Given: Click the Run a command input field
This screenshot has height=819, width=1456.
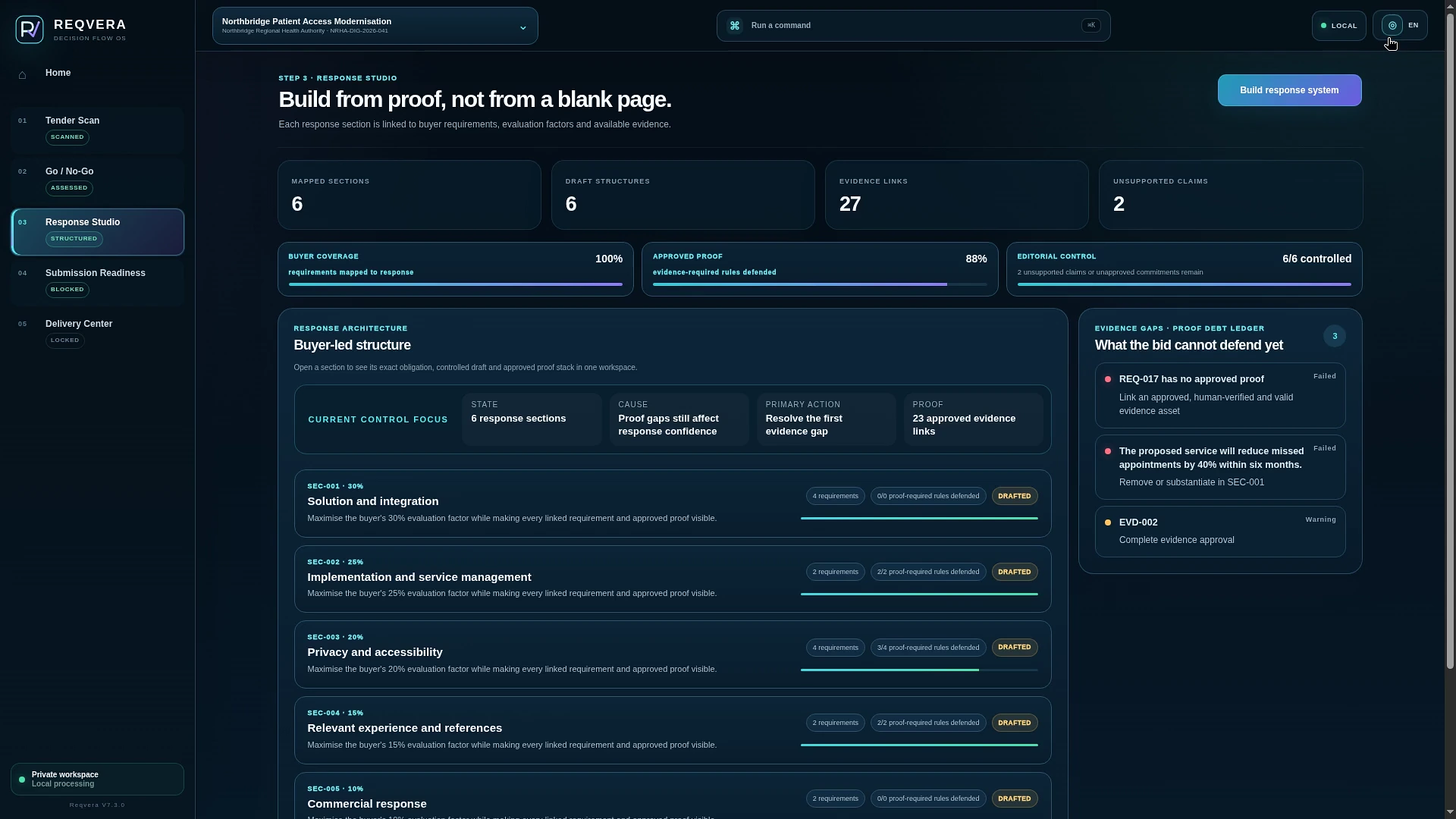Looking at the screenshot, I should [x=914, y=26].
